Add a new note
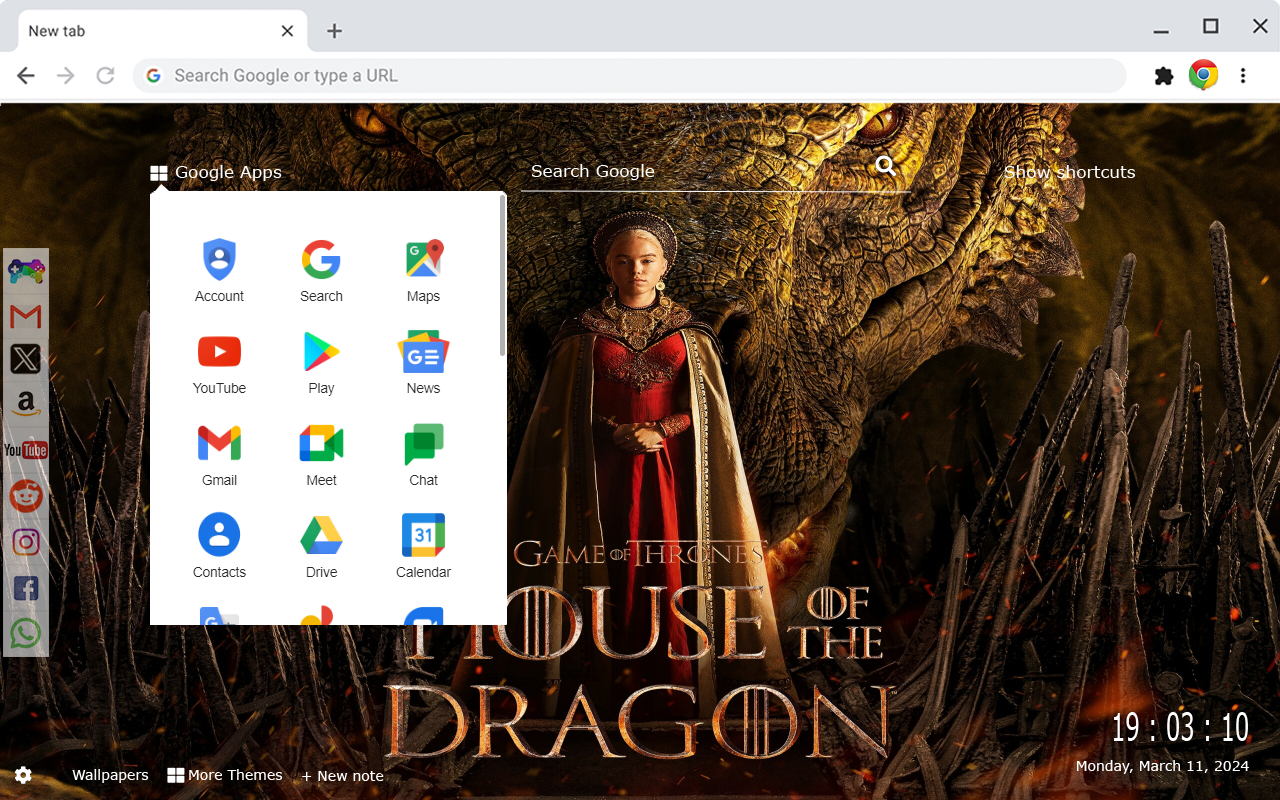1280x800 pixels. coord(342,776)
